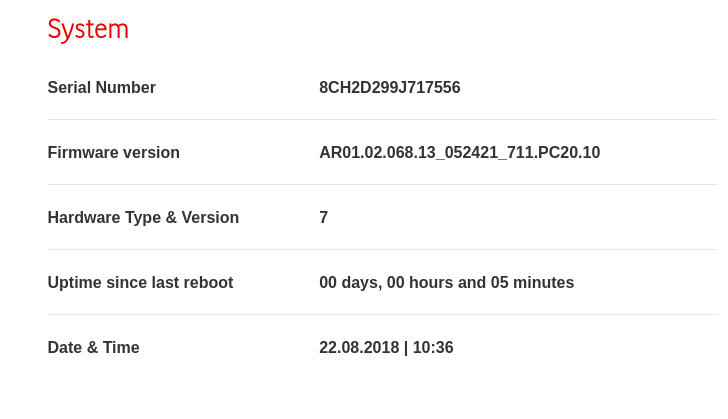Viewport: 728px width, 419px height.
Task: Select the firmware value starting with AR01.02.068.13
Action: click(x=459, y=153)
